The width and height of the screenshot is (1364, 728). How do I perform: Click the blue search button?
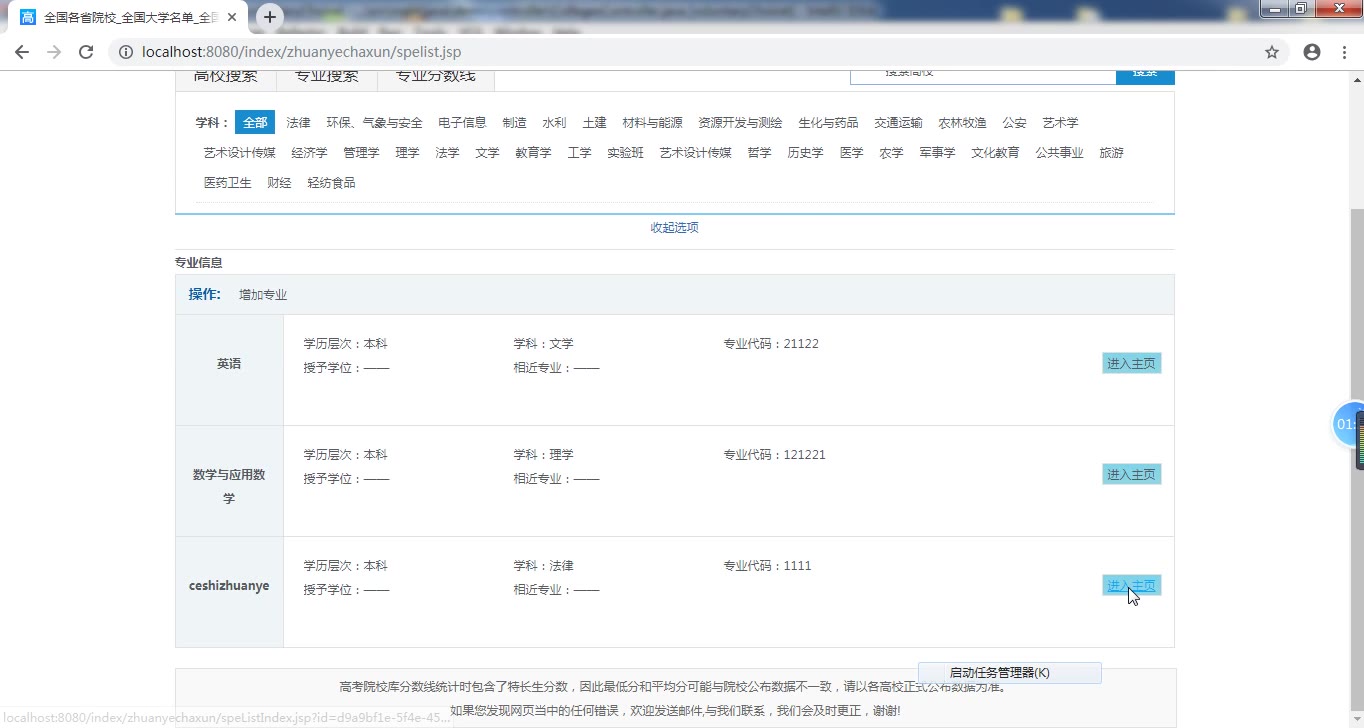click(x=1145, y=75)
